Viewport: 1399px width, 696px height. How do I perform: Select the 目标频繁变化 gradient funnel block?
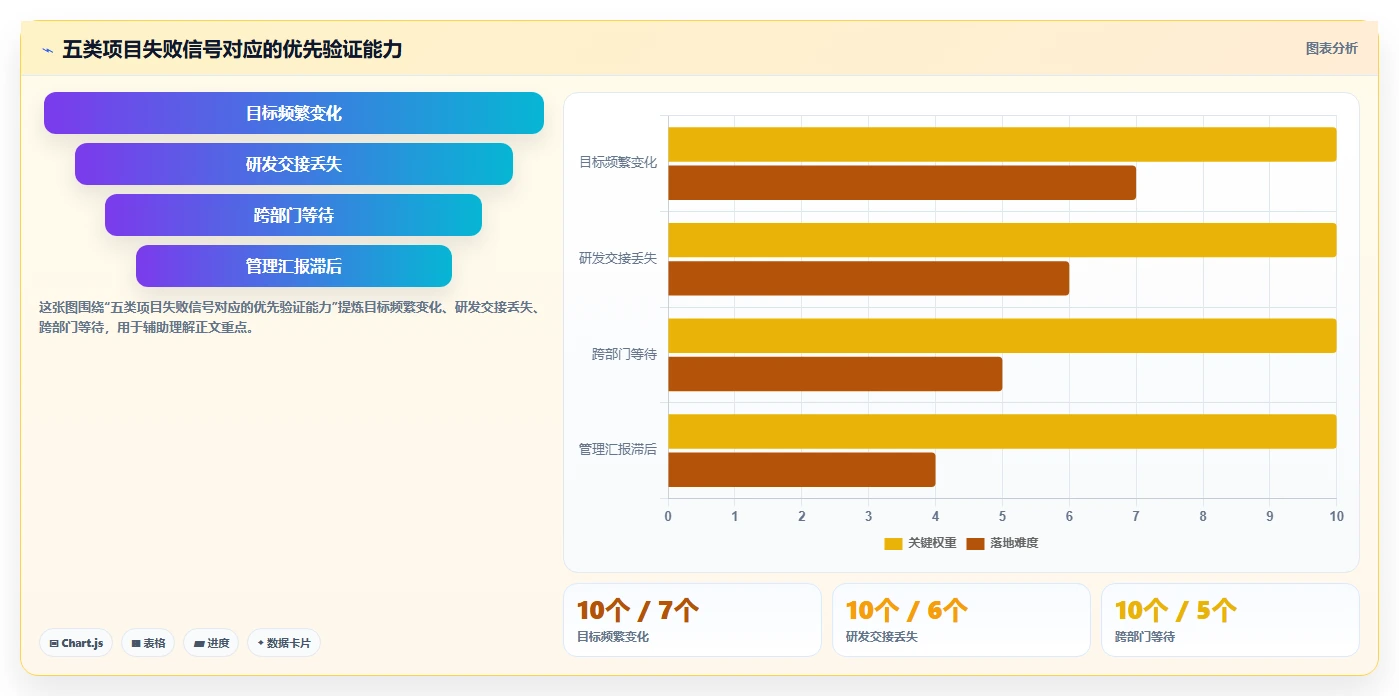click(x=294, y=113)
